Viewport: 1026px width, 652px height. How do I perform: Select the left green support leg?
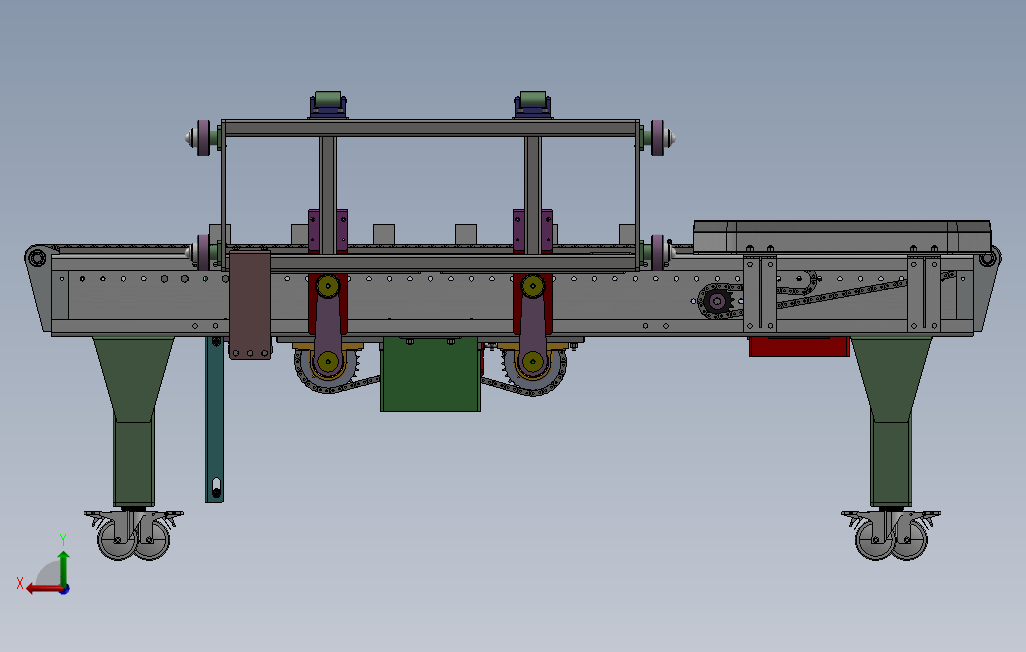click(x=134, y=422)
